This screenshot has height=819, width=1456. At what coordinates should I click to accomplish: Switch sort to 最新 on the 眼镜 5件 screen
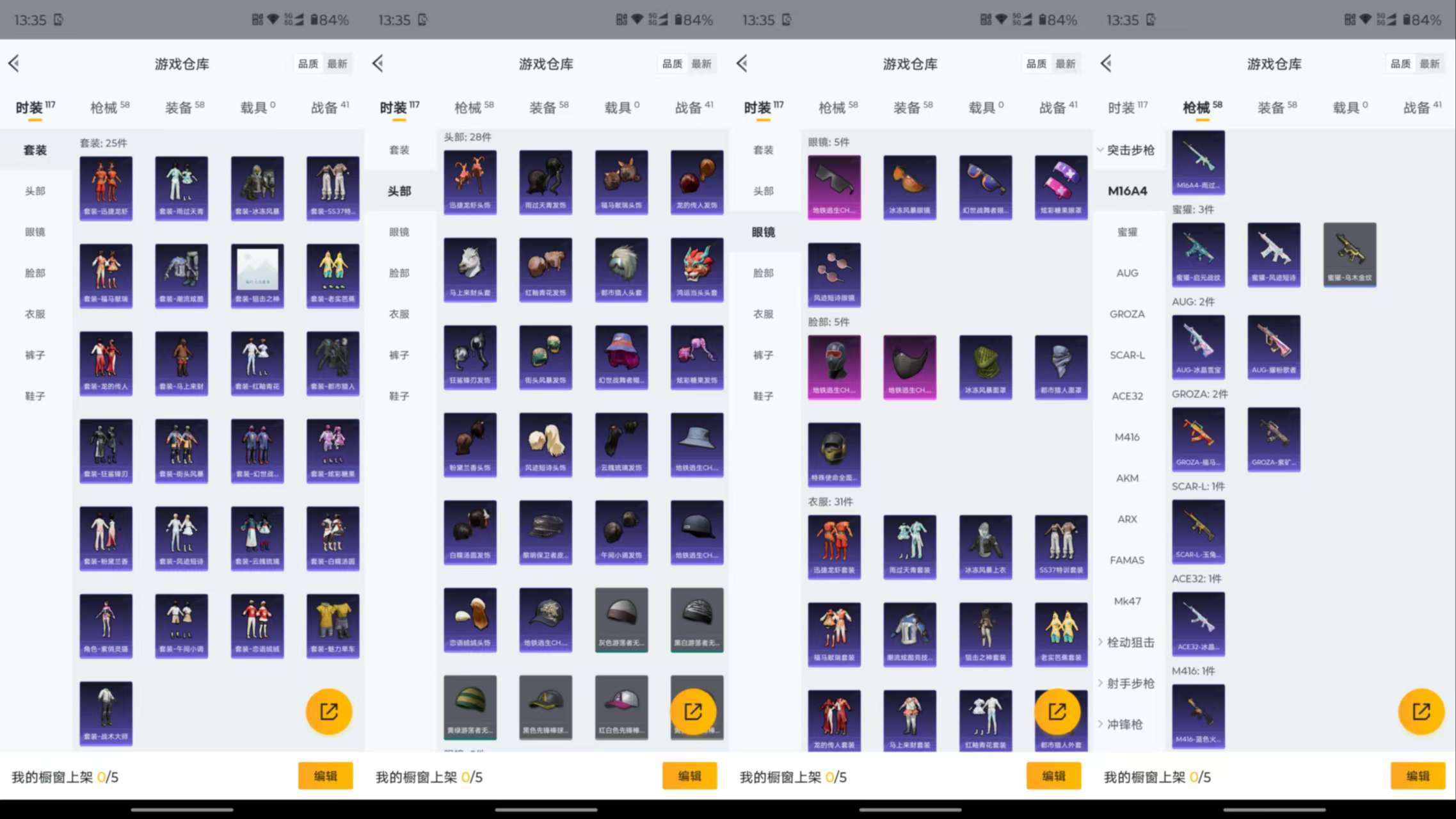[1065, 63]
